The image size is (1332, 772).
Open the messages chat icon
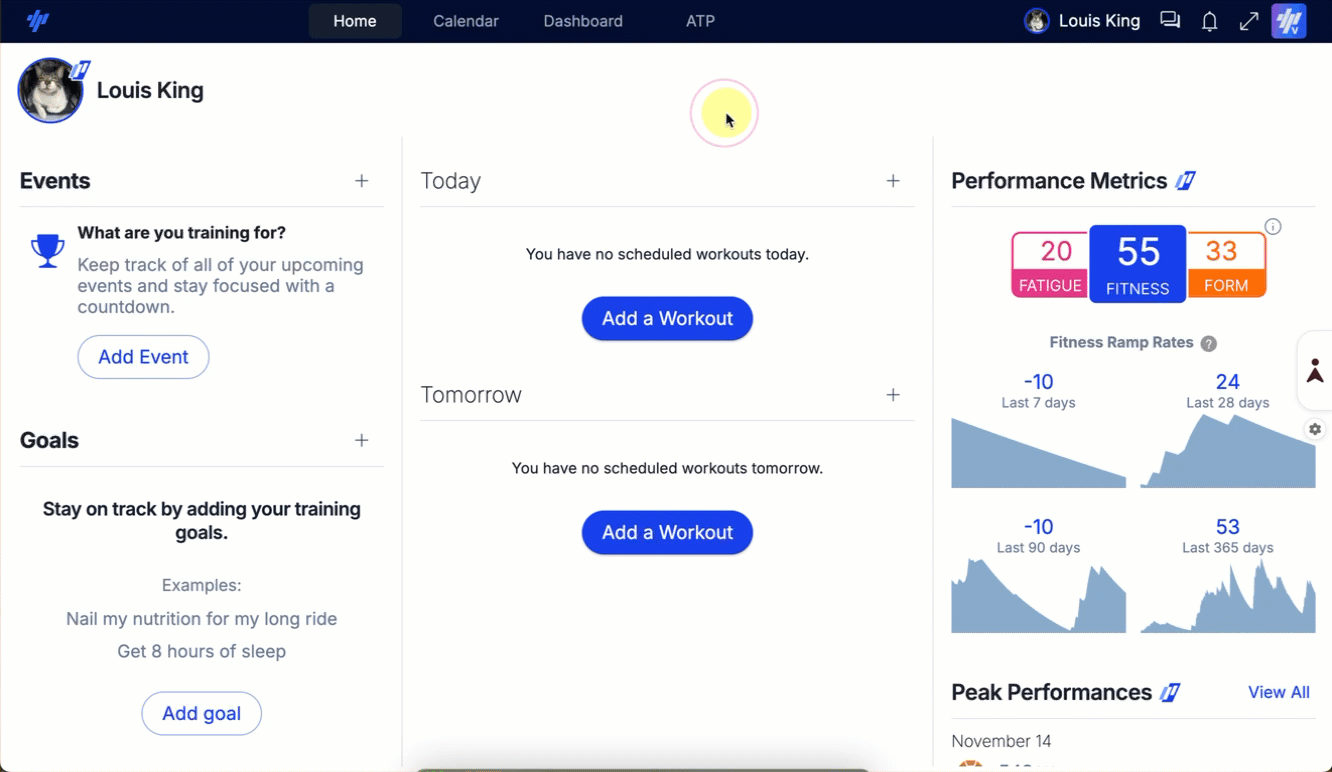pyautogui.click(x=1170, y=21)
